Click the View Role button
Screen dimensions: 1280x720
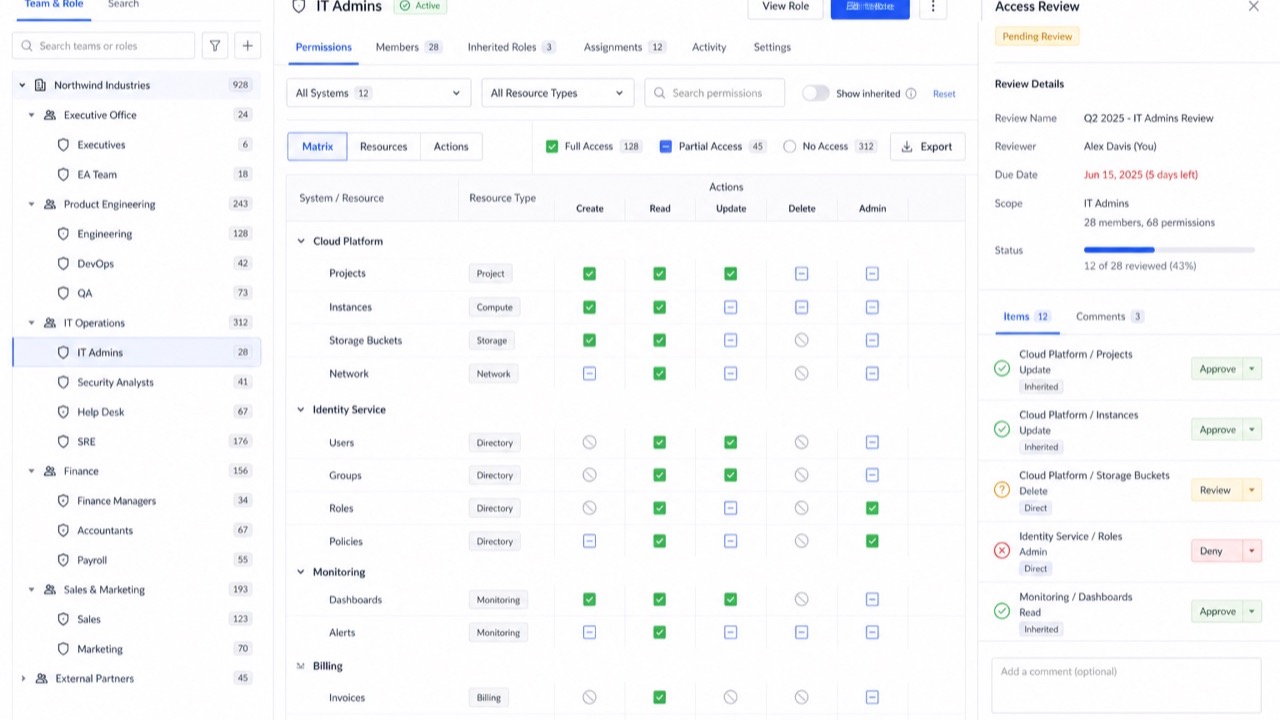point(786,7)
